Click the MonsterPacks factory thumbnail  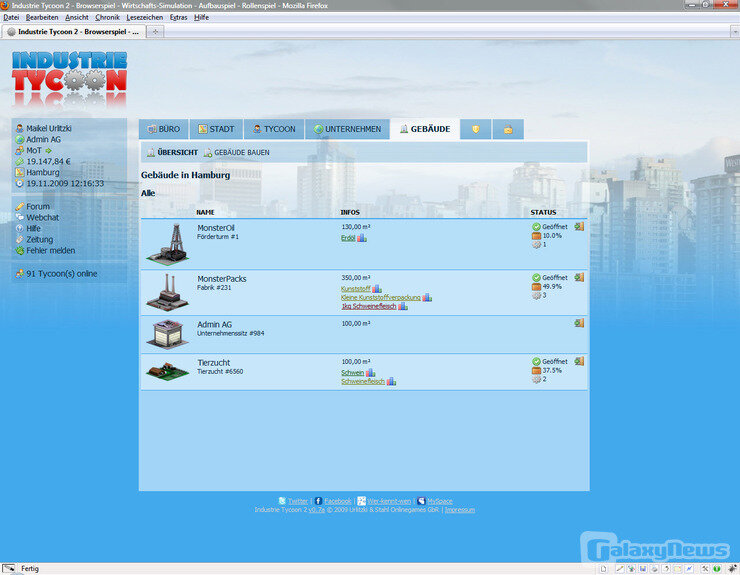pyautogui.click(x=168, y=293)
